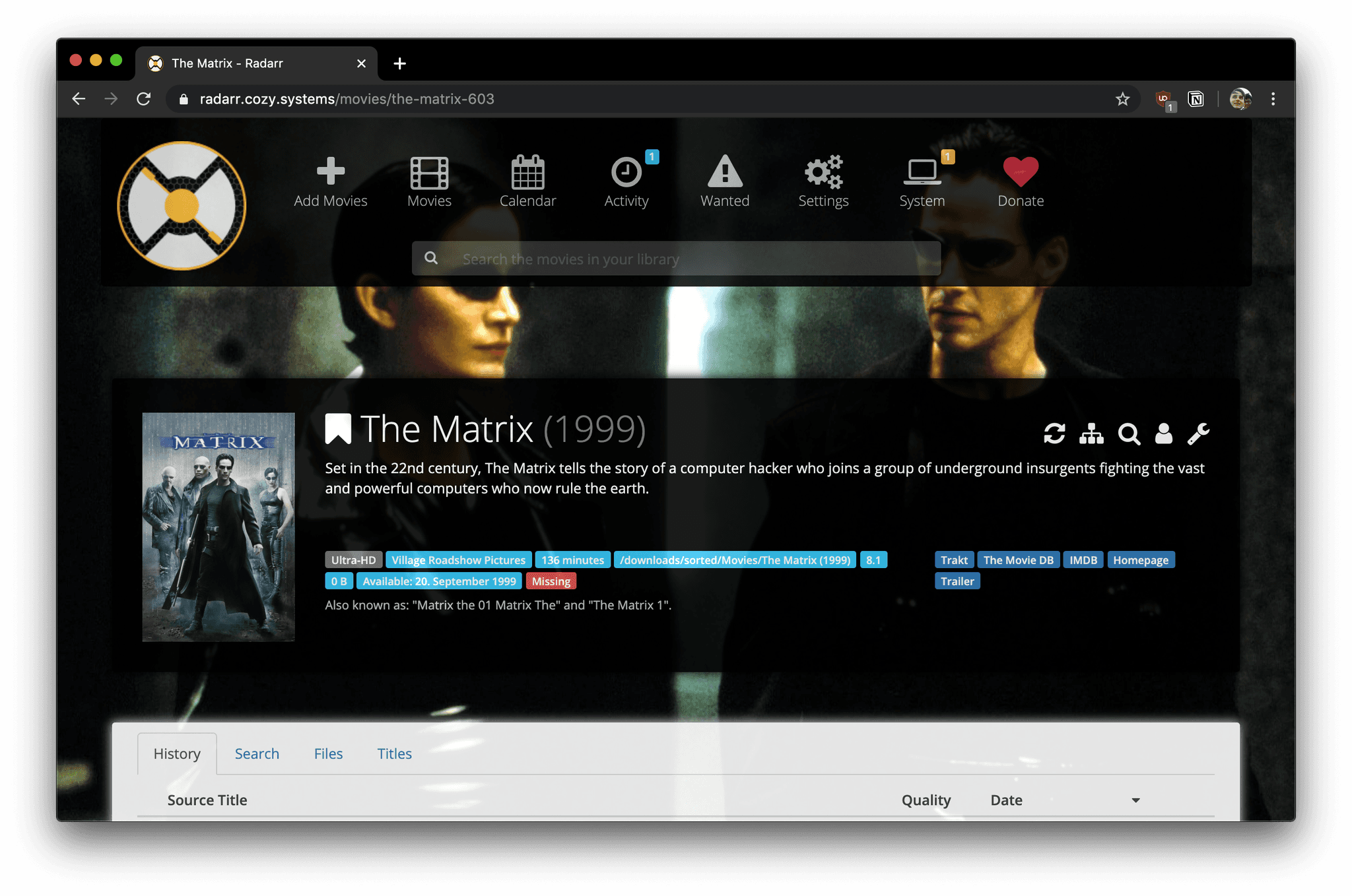Click the site lock icon
Image resolution: width=1352 pixels, height=896 pixels.
tap(184, 99)
